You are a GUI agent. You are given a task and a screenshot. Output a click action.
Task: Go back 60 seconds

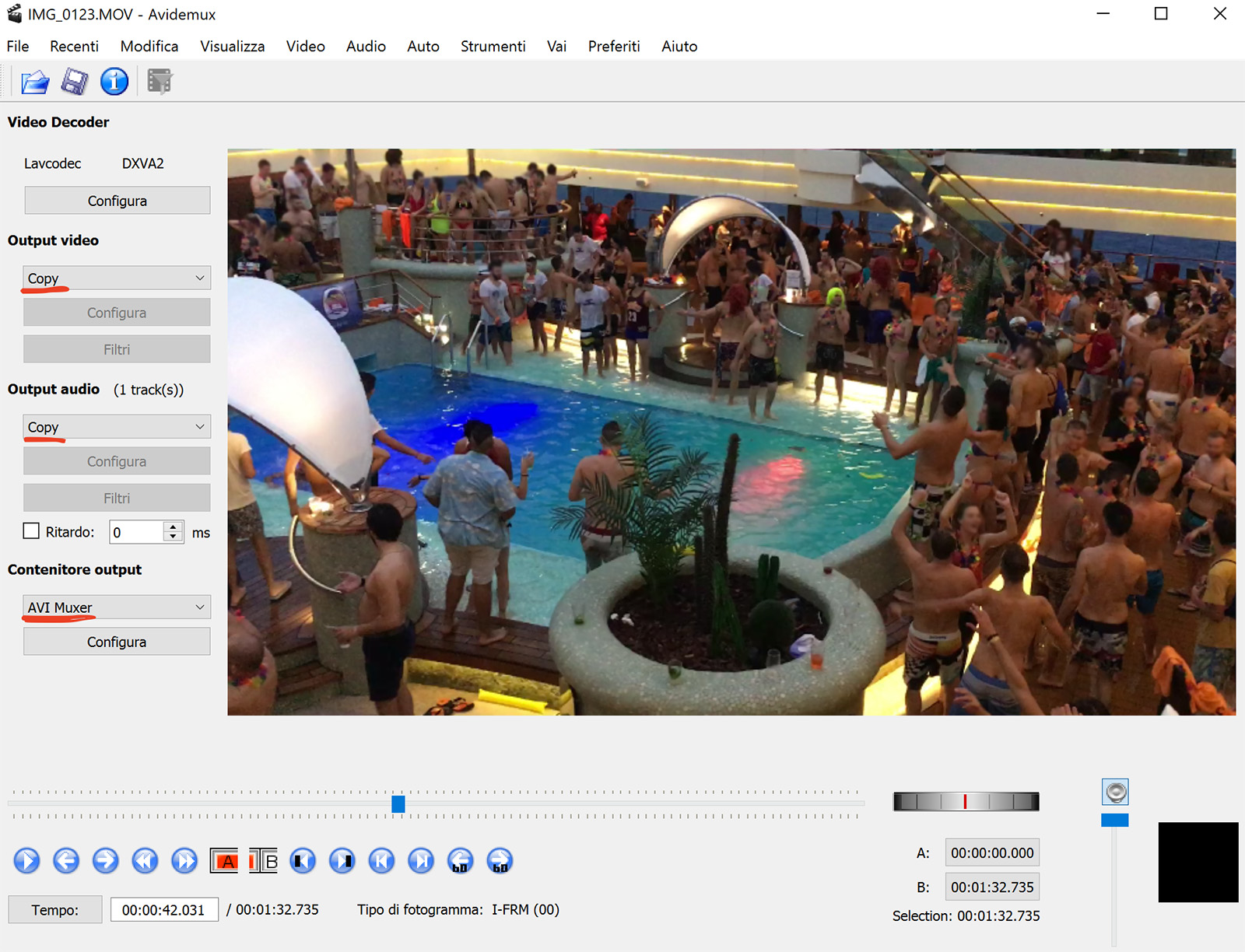tap(461, 861)
